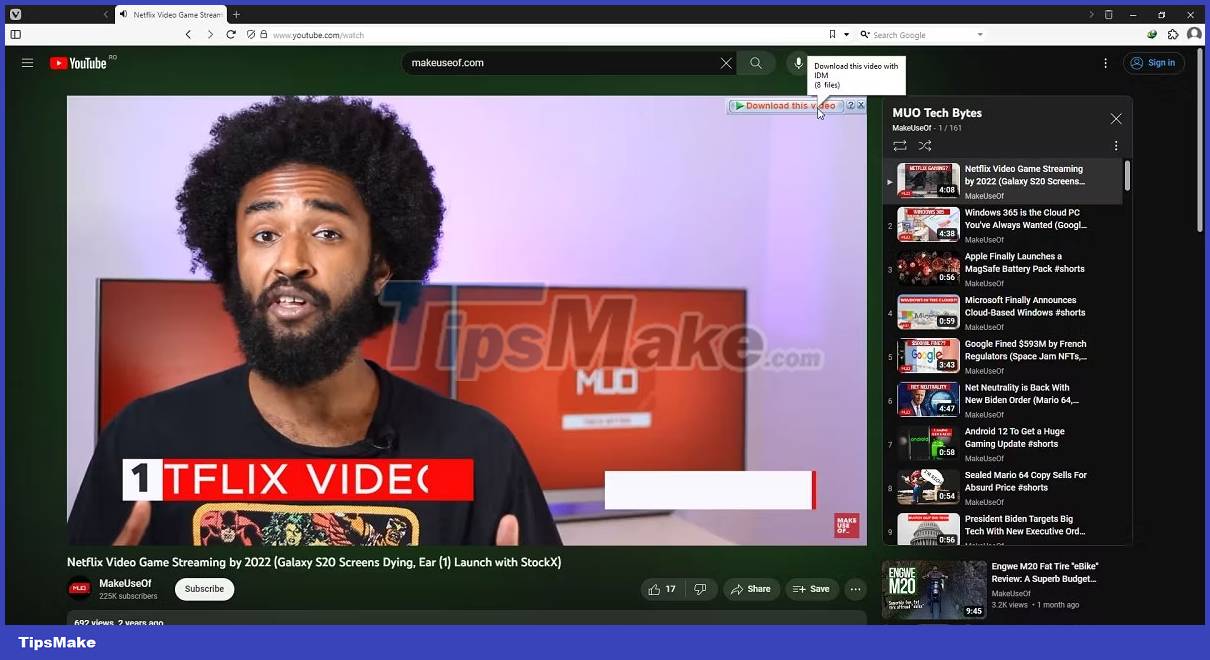The width and height of the screenshot is (1210, 660).
Task: Subscribe to the MakeUseOf channel
Action: tap(204, 589)
